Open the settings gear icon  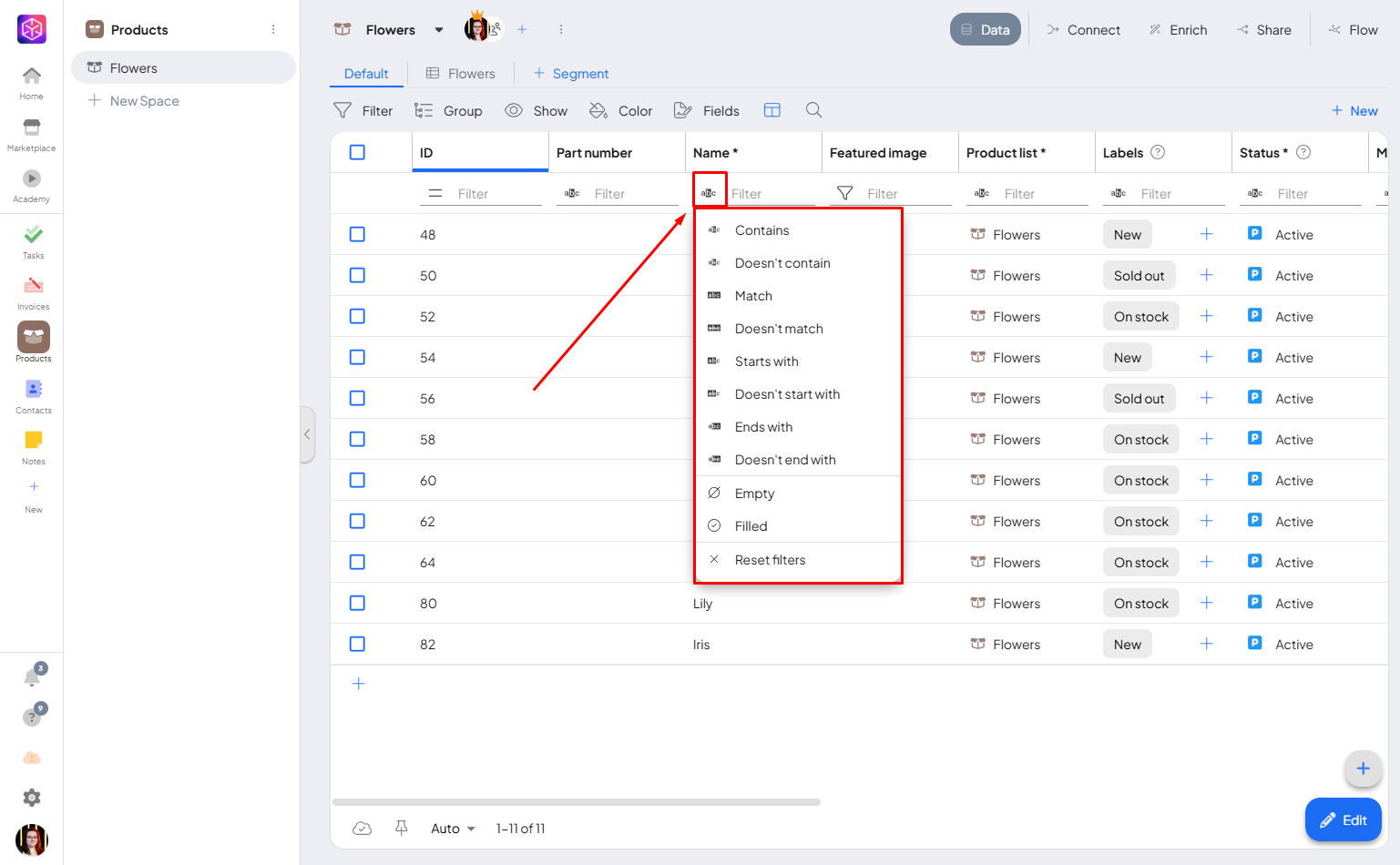(32, 798)
